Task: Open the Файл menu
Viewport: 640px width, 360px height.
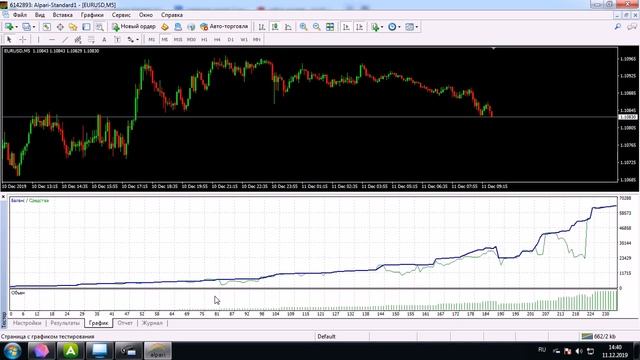Action: 20,15
